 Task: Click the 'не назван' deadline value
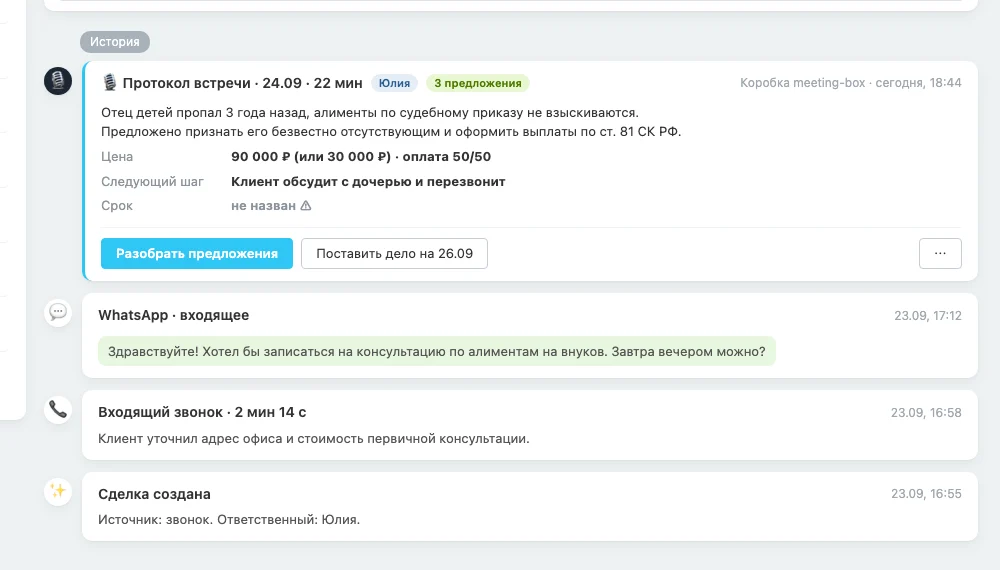click(263, 205)
